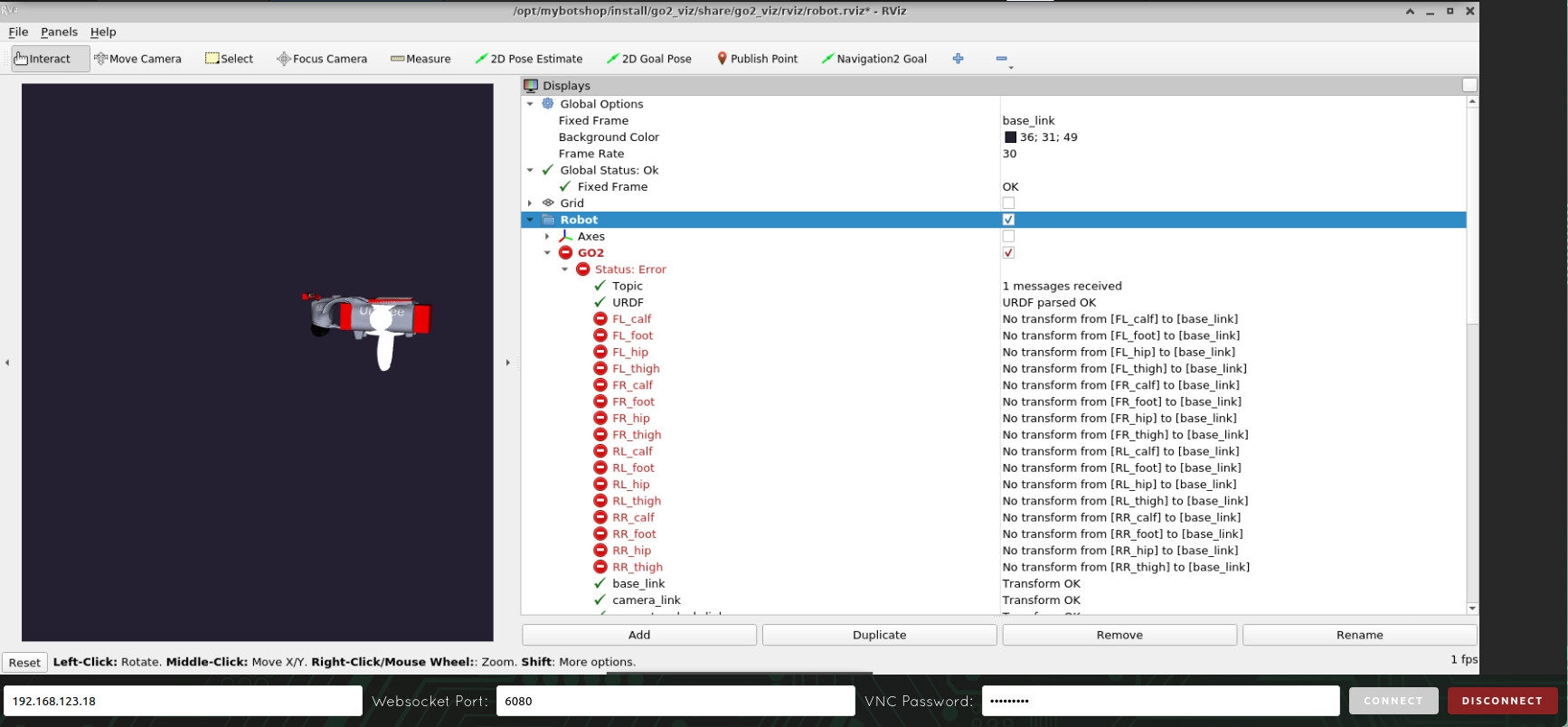Screen dimensions: 1568x727
Task: Choose the Focus Camera tool
Action: [x=322, y=59]
